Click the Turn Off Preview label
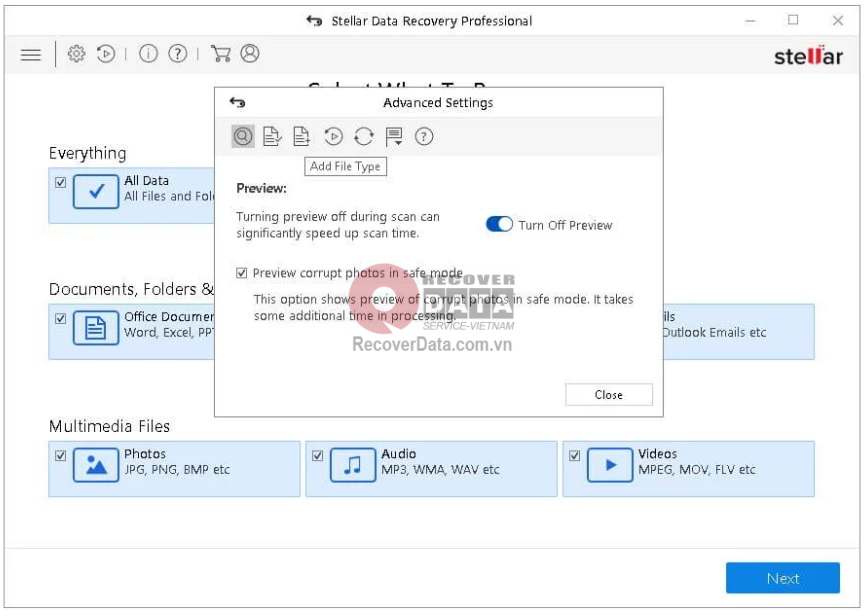Screen dimensions: 866x616 (565, 225)
